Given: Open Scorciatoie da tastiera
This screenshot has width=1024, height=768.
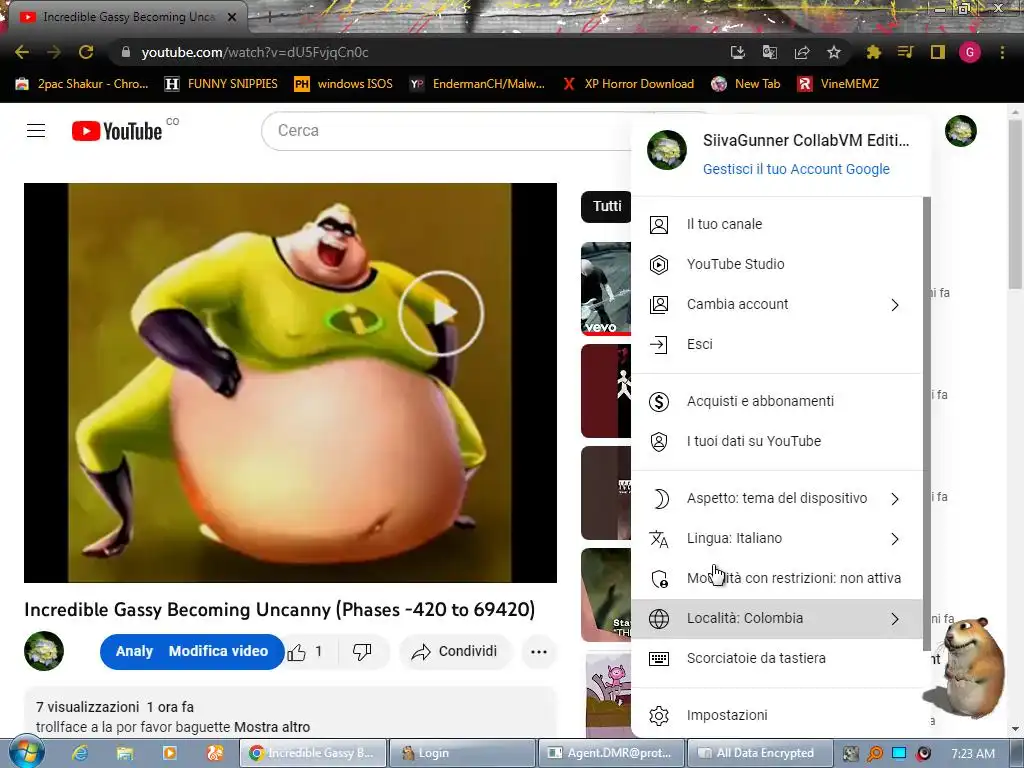Looking at the screenshot, I should (x=777, y=658).
